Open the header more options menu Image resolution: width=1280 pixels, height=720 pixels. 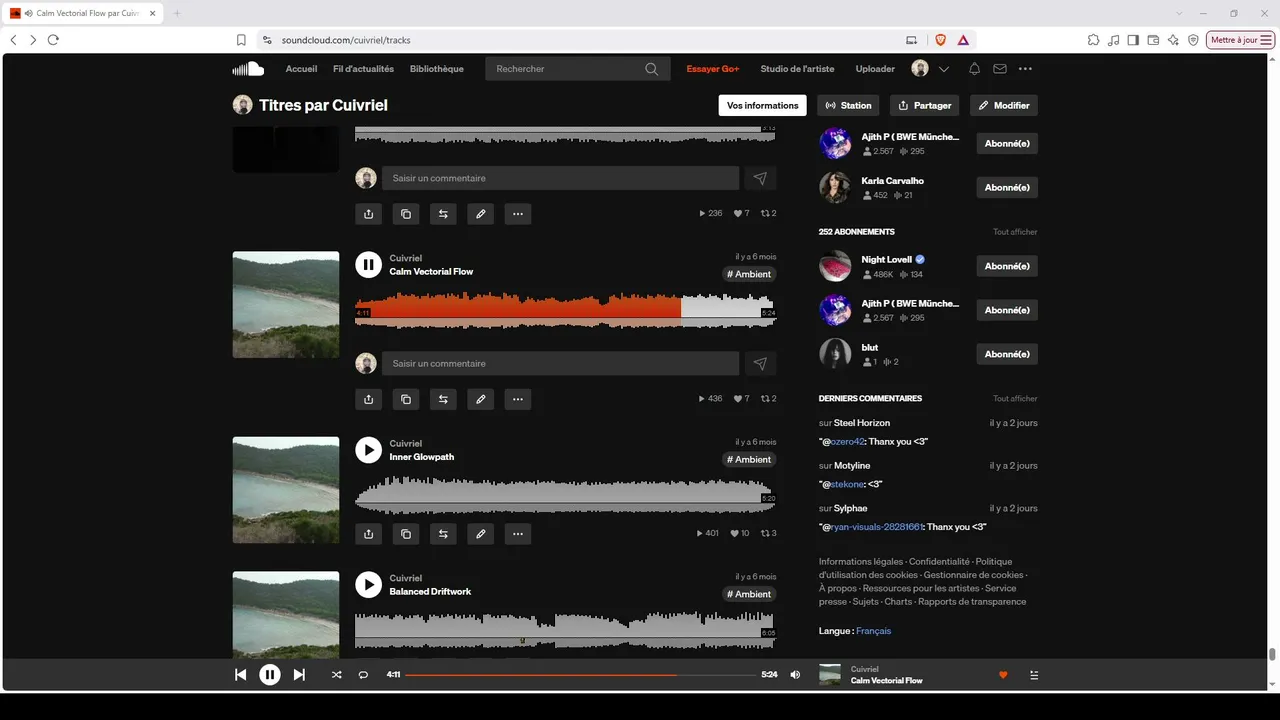tap(1025, 69)
